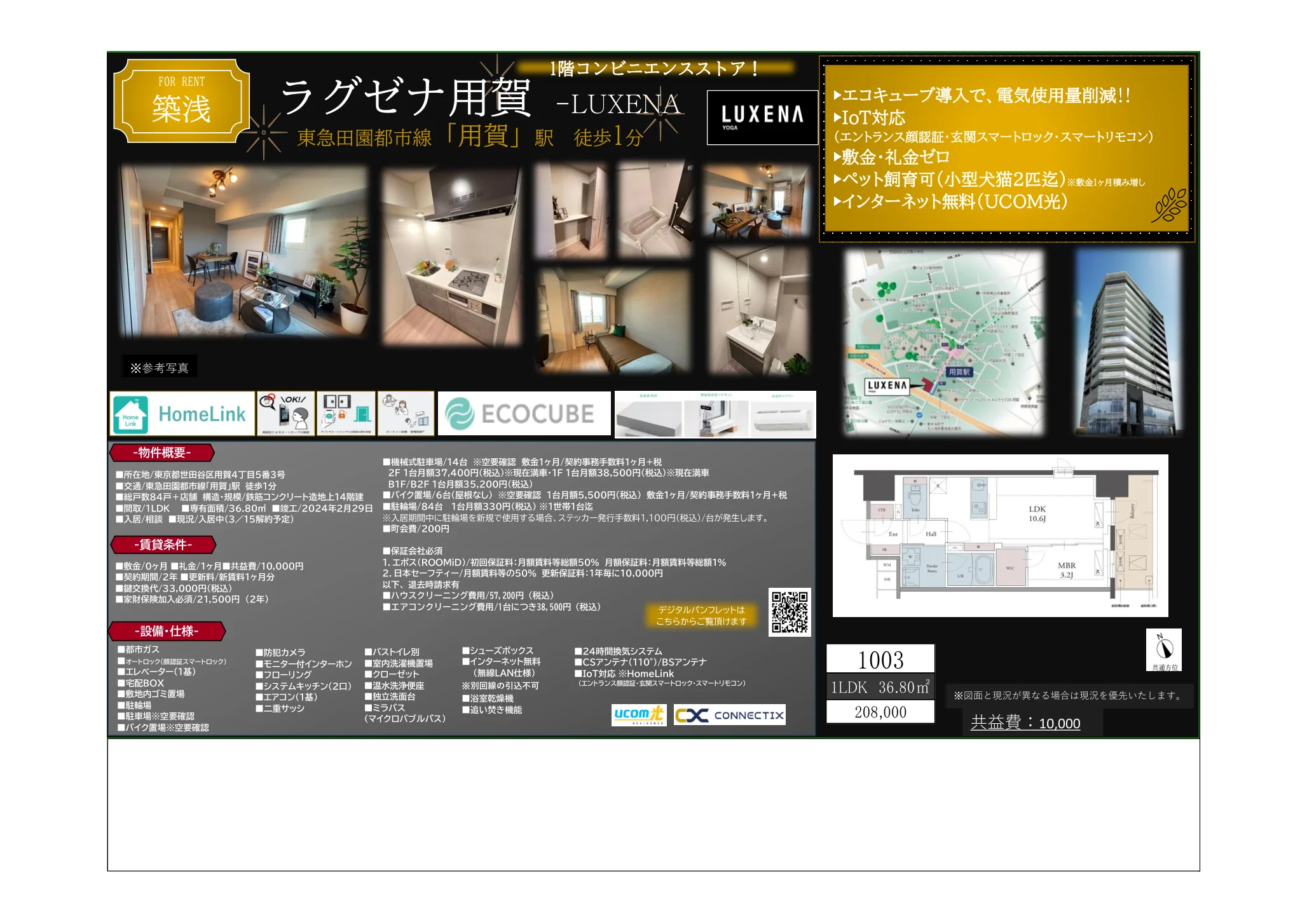This screenshot has width=1307, height=924.
Task: Click the note ※図面と現況が異なる場合は現況を優先いたします。
Action: point(1069,696)
